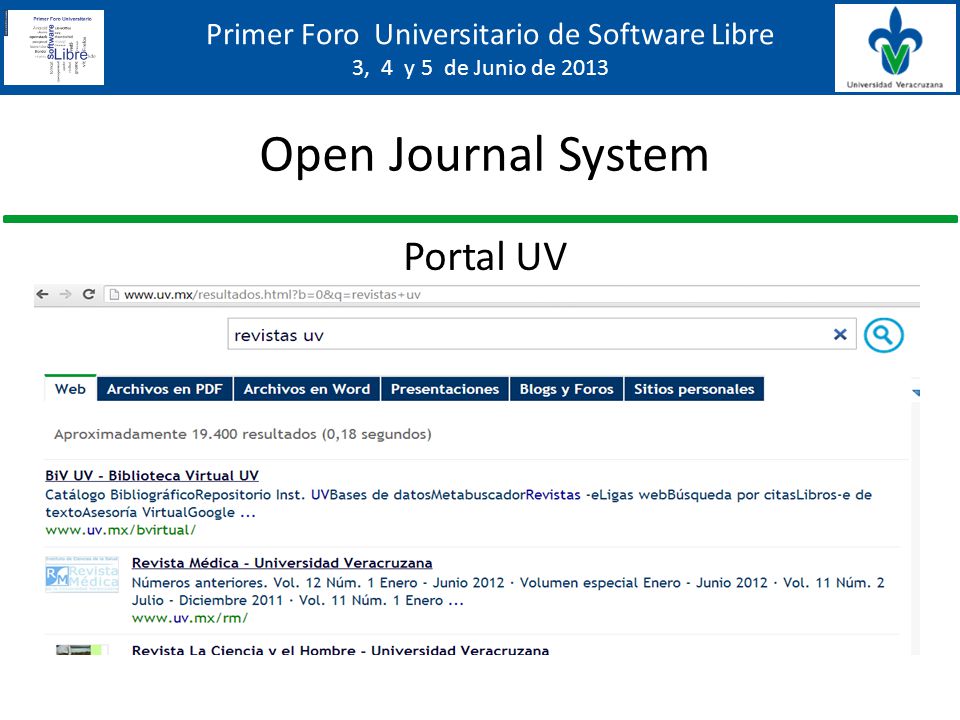Click the 'Números anteriores. Vol. 12' snippet
Viewport: 960px width, 720px height.
[x=508, y=591]
